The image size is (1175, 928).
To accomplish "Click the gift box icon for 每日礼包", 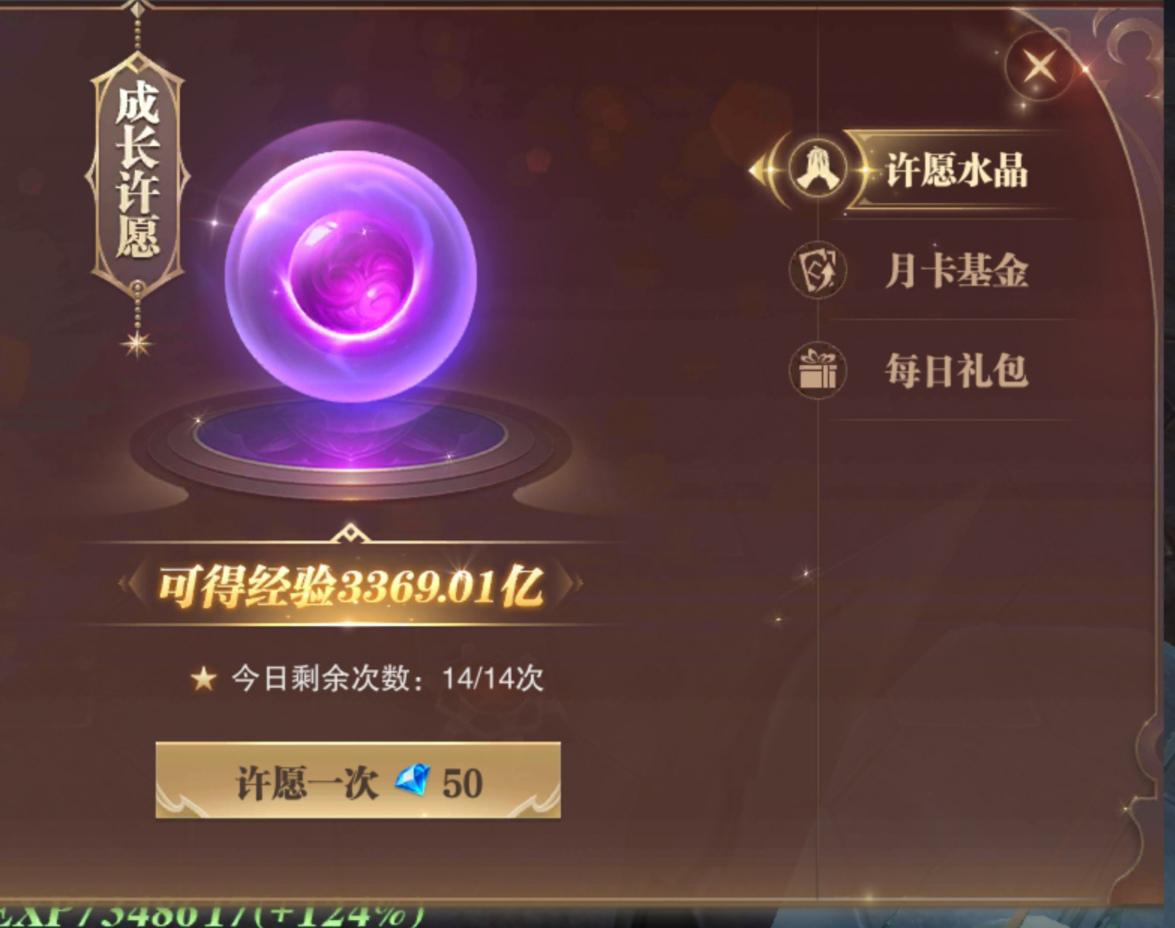I will pyautogui.click(x=818, y=370).
